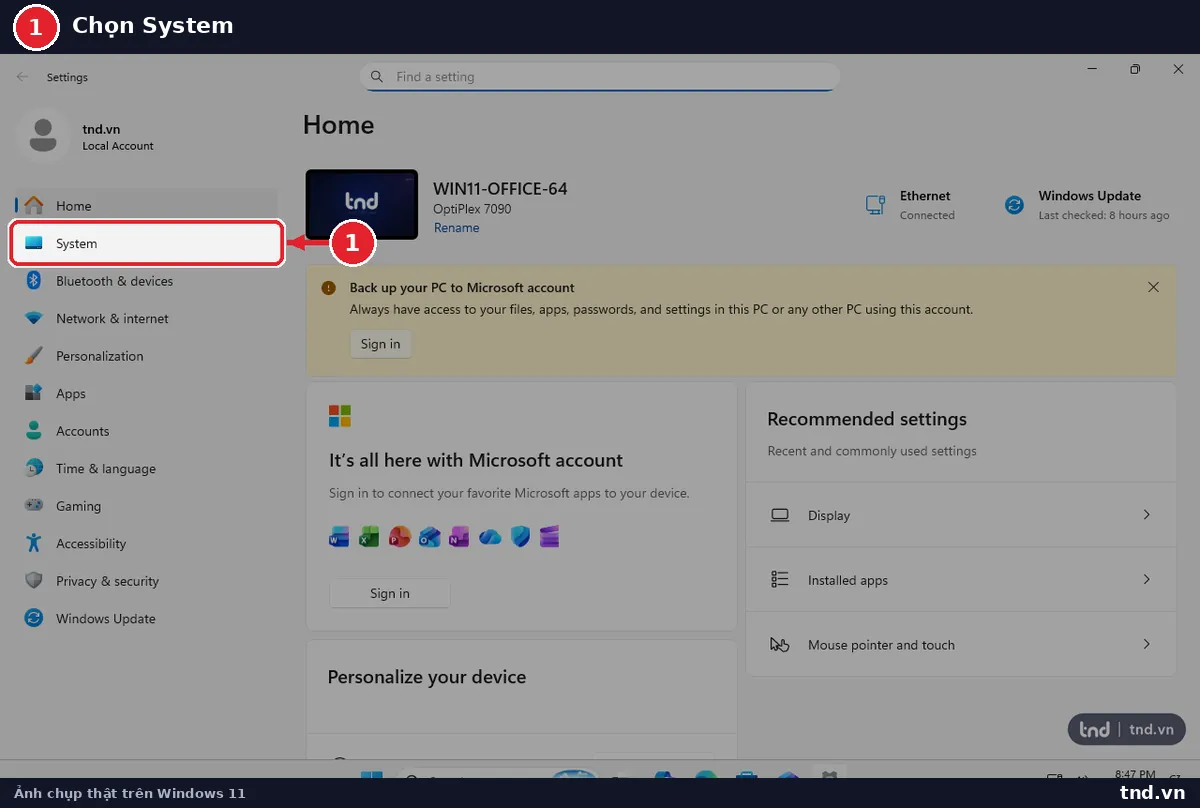Viewport: 1200px width, 808px height.
Task: Click the OptiPlex 7090 model text
Action: (472, 209)
